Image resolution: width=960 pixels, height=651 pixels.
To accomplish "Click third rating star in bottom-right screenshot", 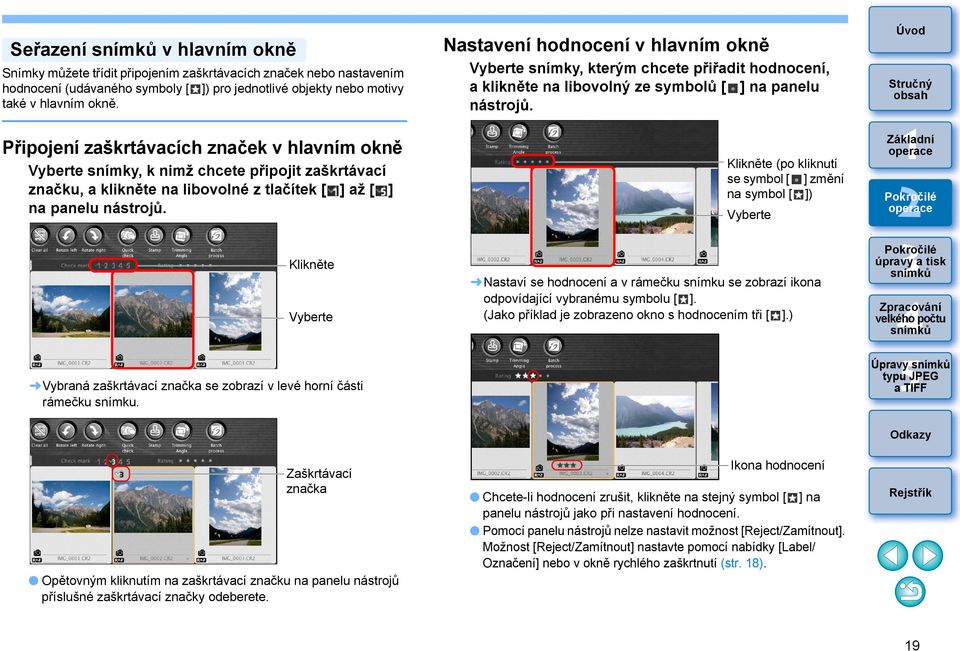I will (x=533, y=375).
